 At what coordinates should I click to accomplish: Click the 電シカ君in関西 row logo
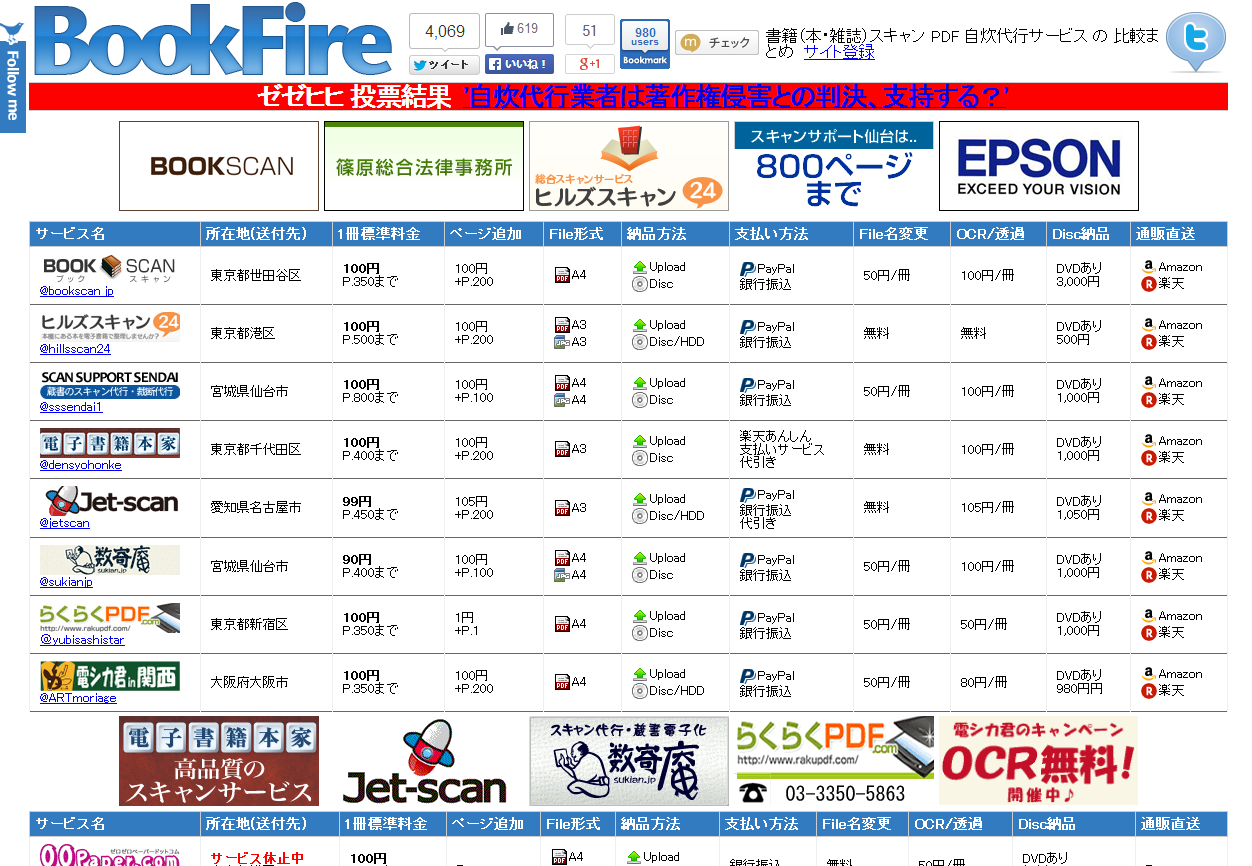110,675
